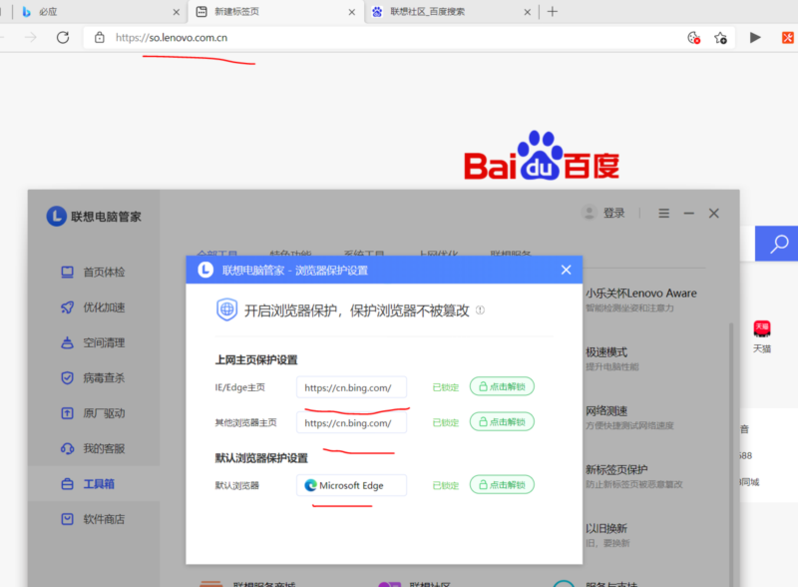The width and height of the screenshot is (798, 587).
Task: Click the browser refresh button
Action: coord(63,37)
